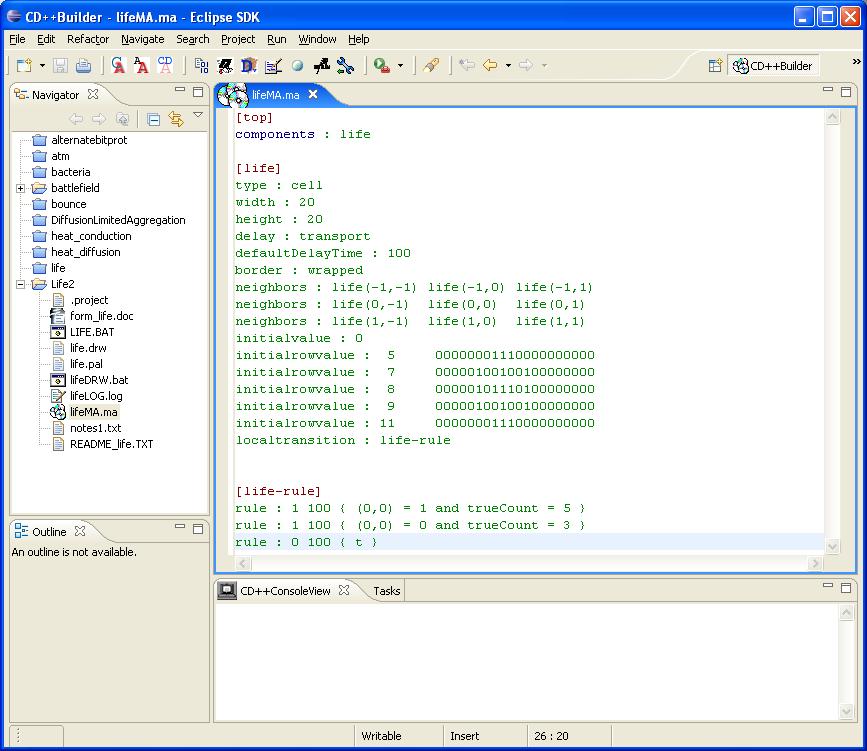The width and height of the screenshot is (867, 751).
Task: Close the Navigator view tab
Action: (93, 95)
